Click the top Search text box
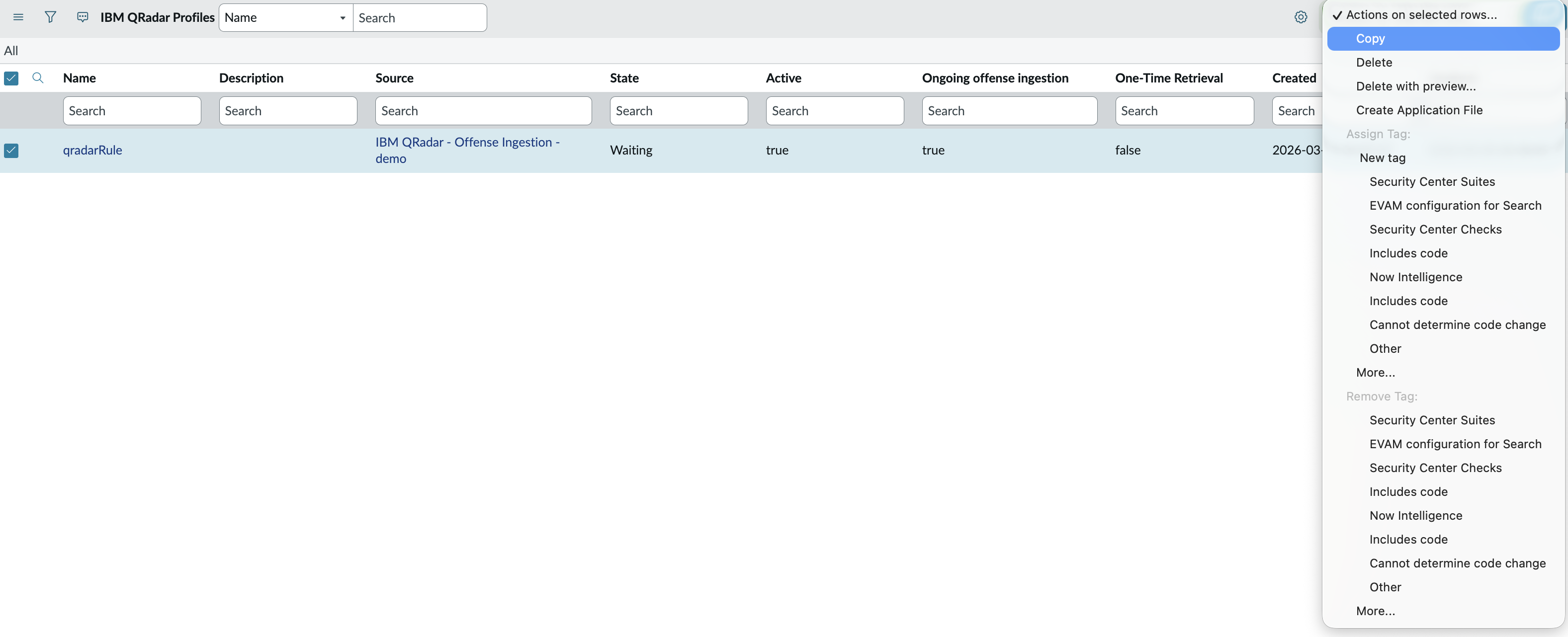This screenshot has height=637, width=1568. pos(420,18)
